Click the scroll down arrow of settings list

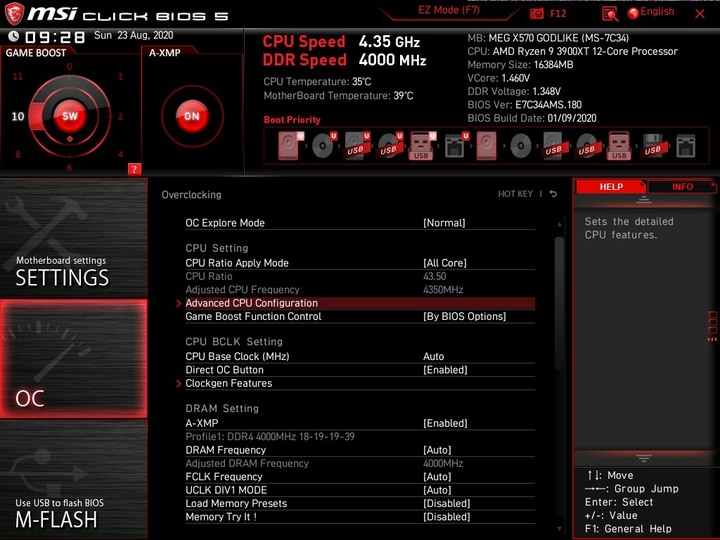pyautogui.click(x=559, y=529)
